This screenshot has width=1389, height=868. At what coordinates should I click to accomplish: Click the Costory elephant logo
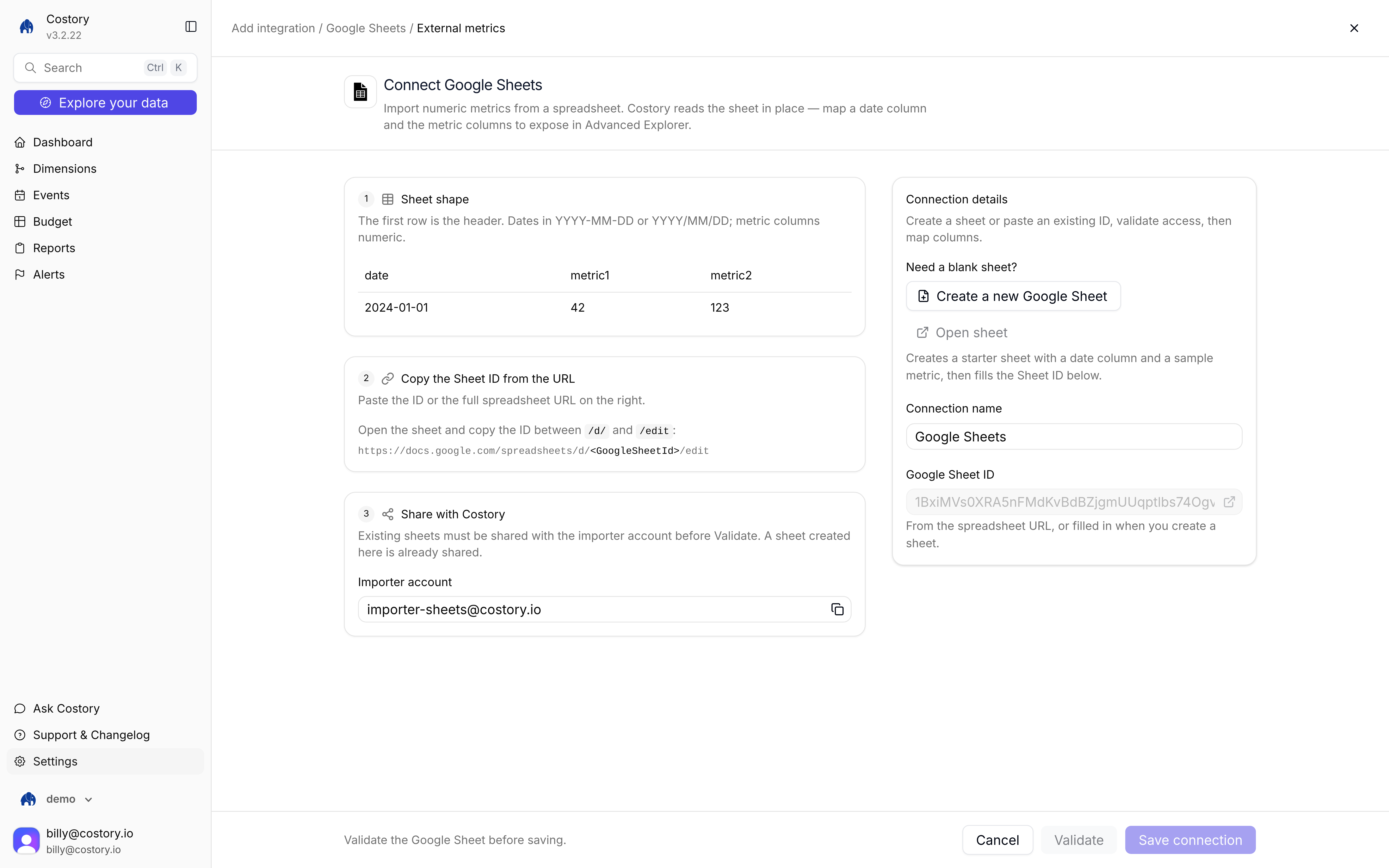(26, 26)
